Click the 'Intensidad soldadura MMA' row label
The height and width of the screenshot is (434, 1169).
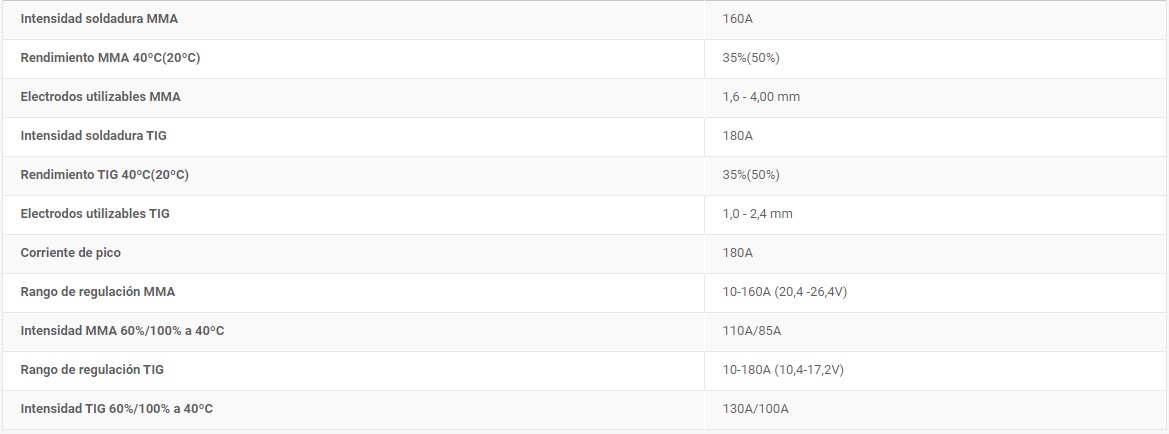coord(99,19)
